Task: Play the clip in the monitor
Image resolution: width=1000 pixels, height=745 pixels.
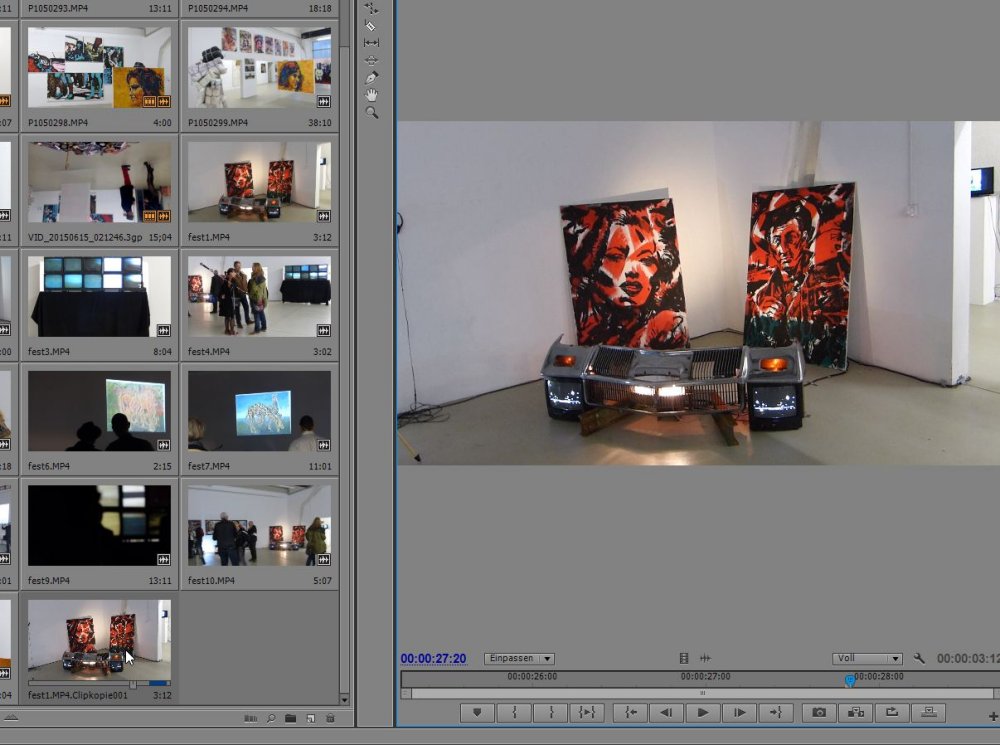Action: tap(703, 712)
